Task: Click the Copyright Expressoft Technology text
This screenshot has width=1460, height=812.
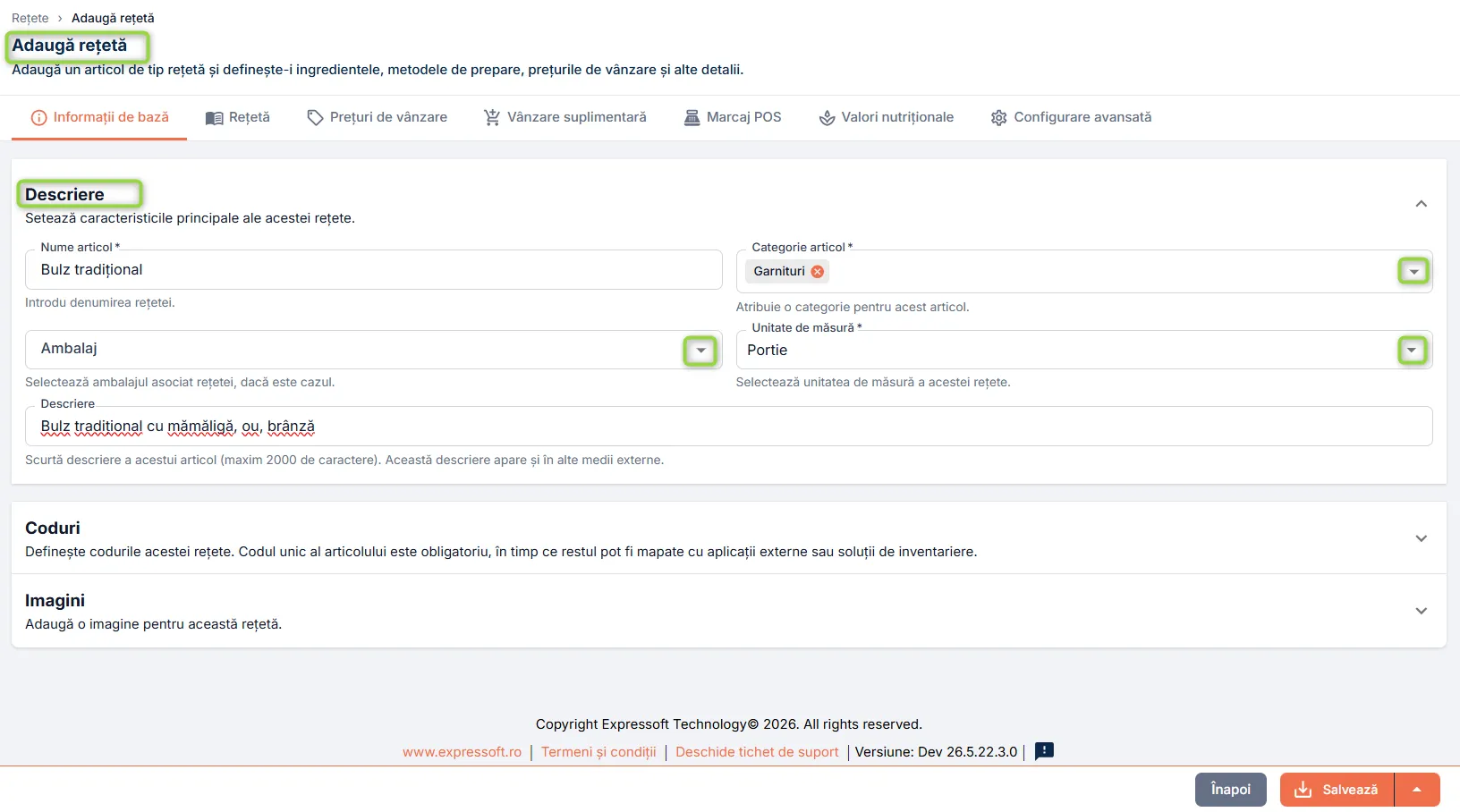Action: (x=729, y=724)
